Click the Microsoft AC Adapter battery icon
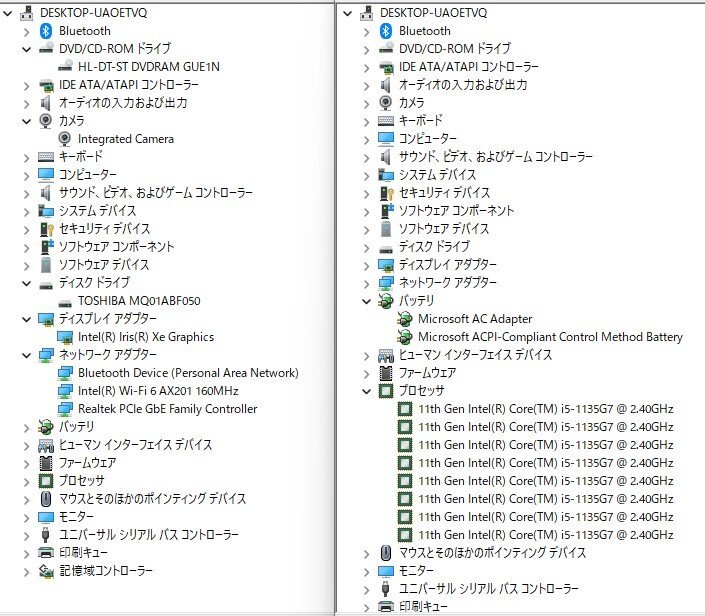 (x=405, y=319)
